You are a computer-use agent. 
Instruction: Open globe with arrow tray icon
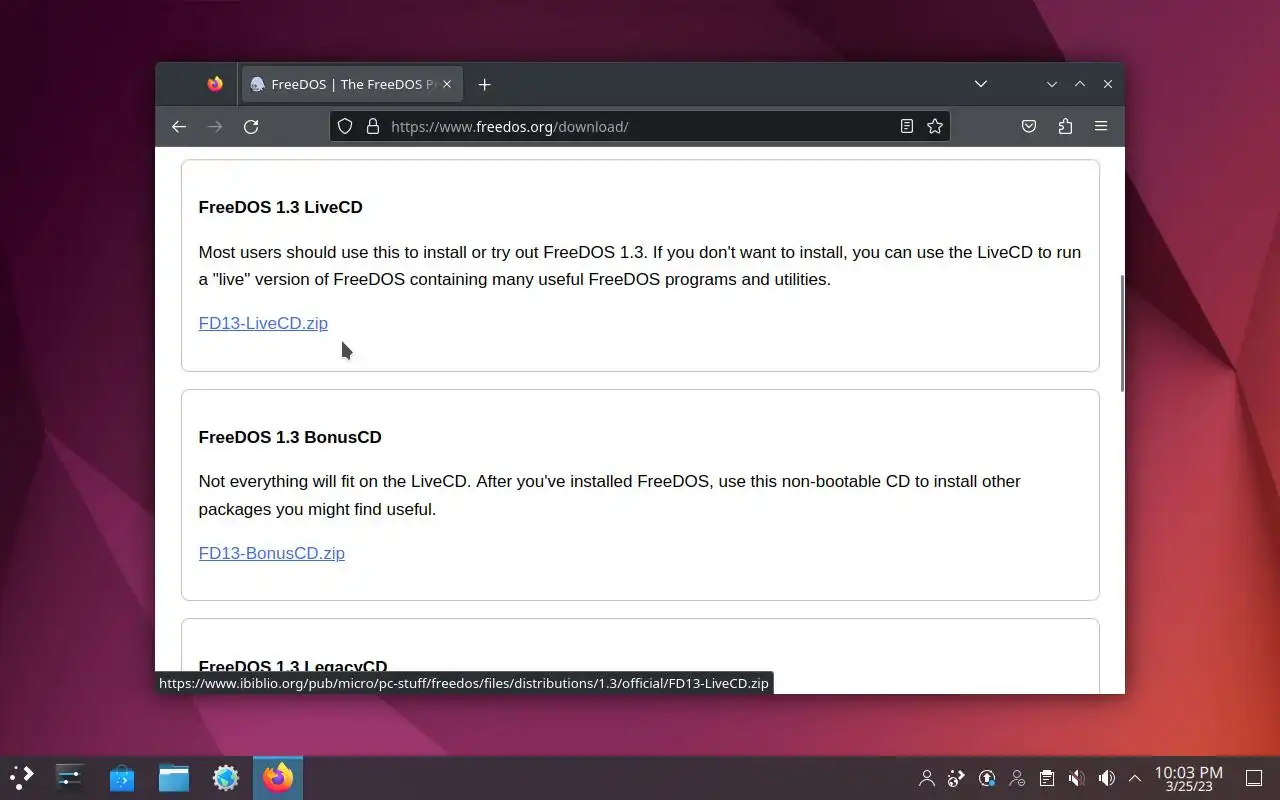[x=956, y=778]
